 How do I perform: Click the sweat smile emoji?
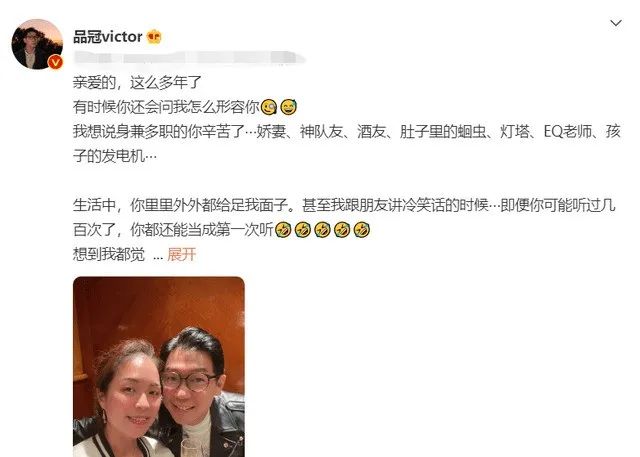(x=289, y=107)
